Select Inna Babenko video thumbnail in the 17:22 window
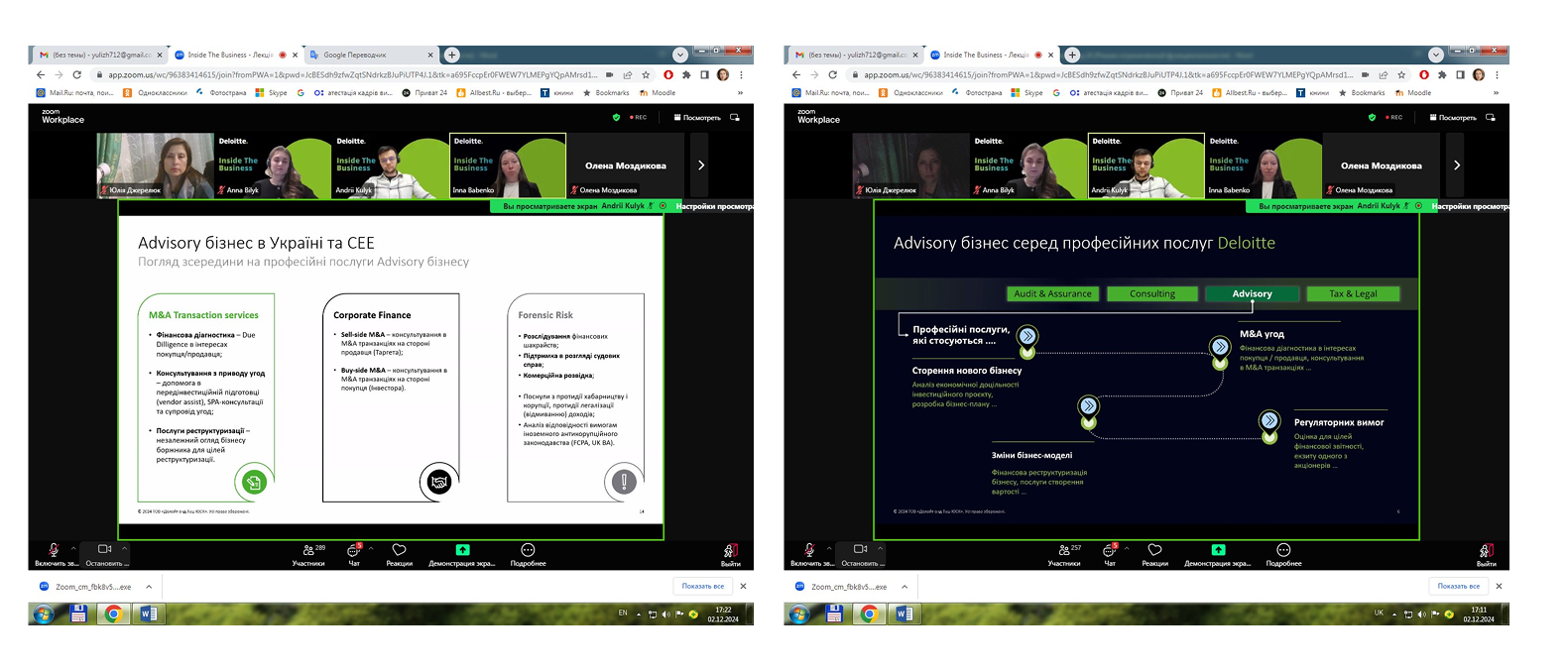The width and height of the screenshot is (1568, 671). pos(508,166)
